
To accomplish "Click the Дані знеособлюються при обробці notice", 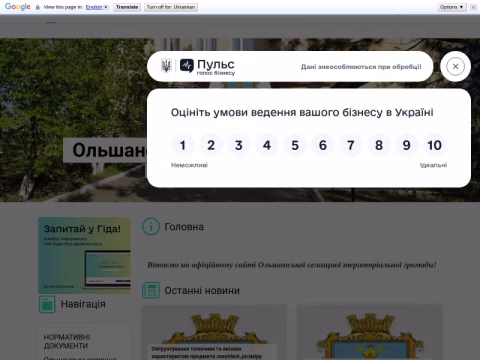I will [x=361, y=67].
